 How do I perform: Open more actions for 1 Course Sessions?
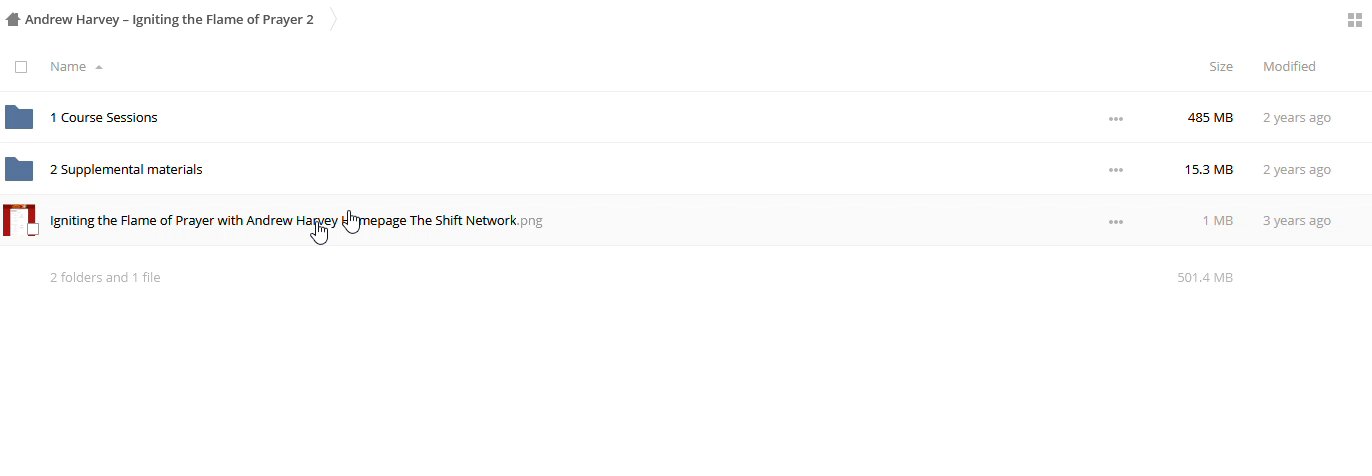click(x=1115, y=118)
